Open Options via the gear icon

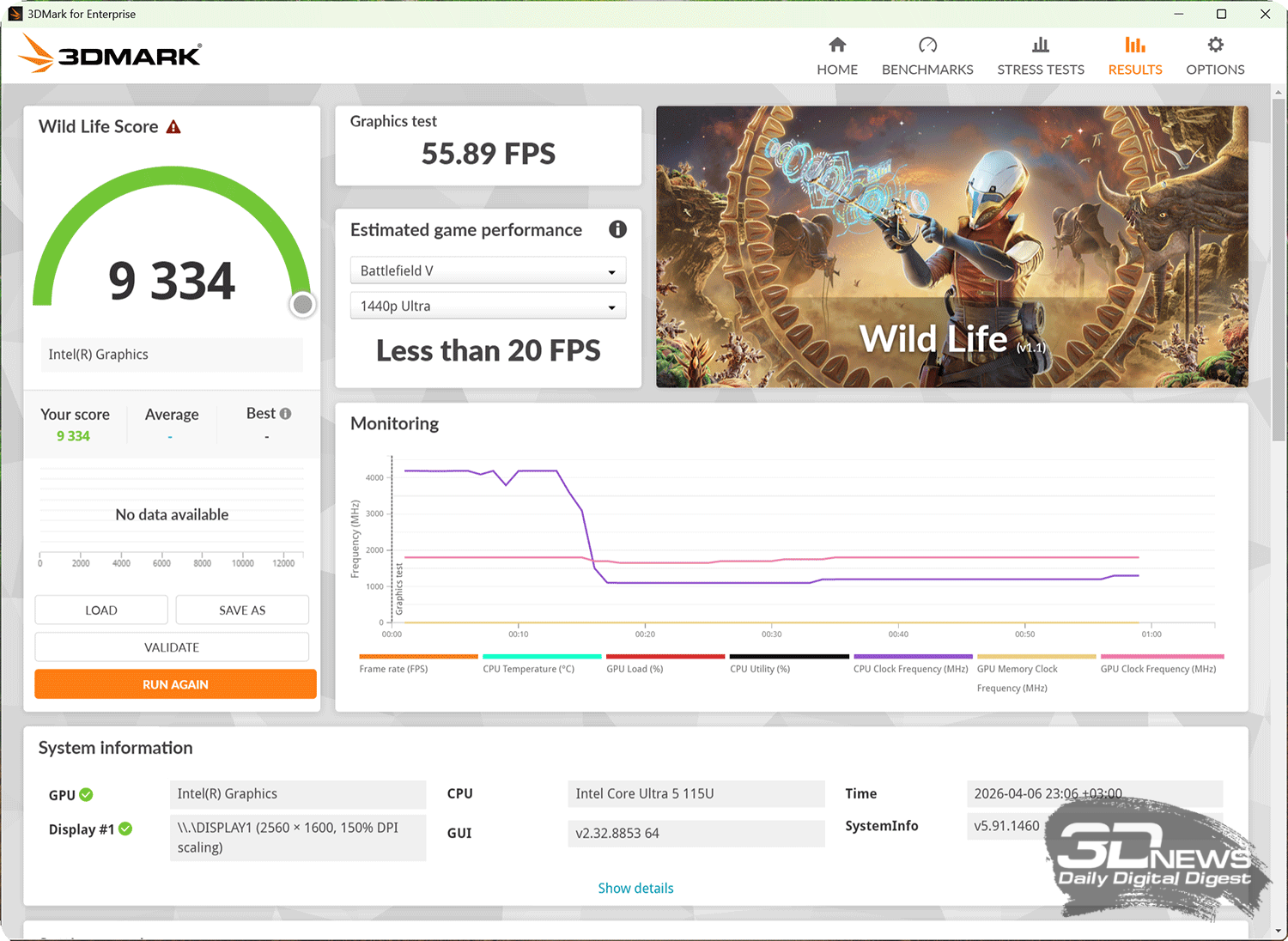[x=1215, y=46]
